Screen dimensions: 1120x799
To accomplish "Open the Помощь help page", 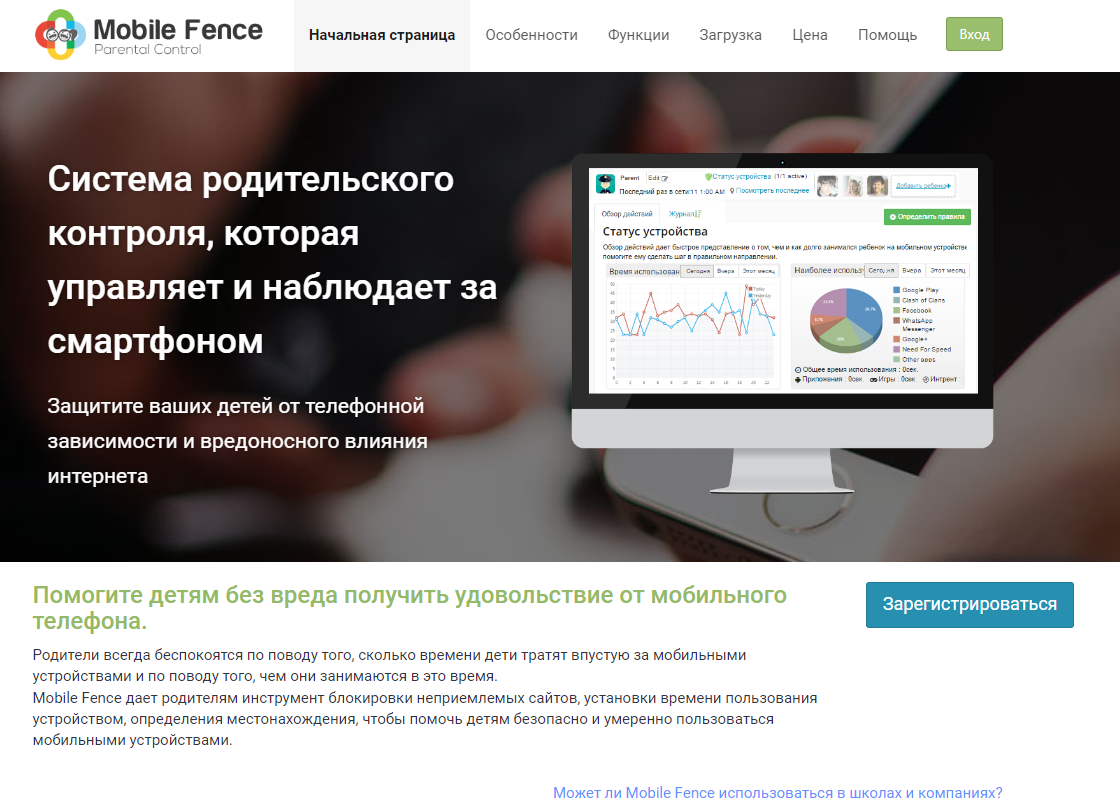I will 887,35.
